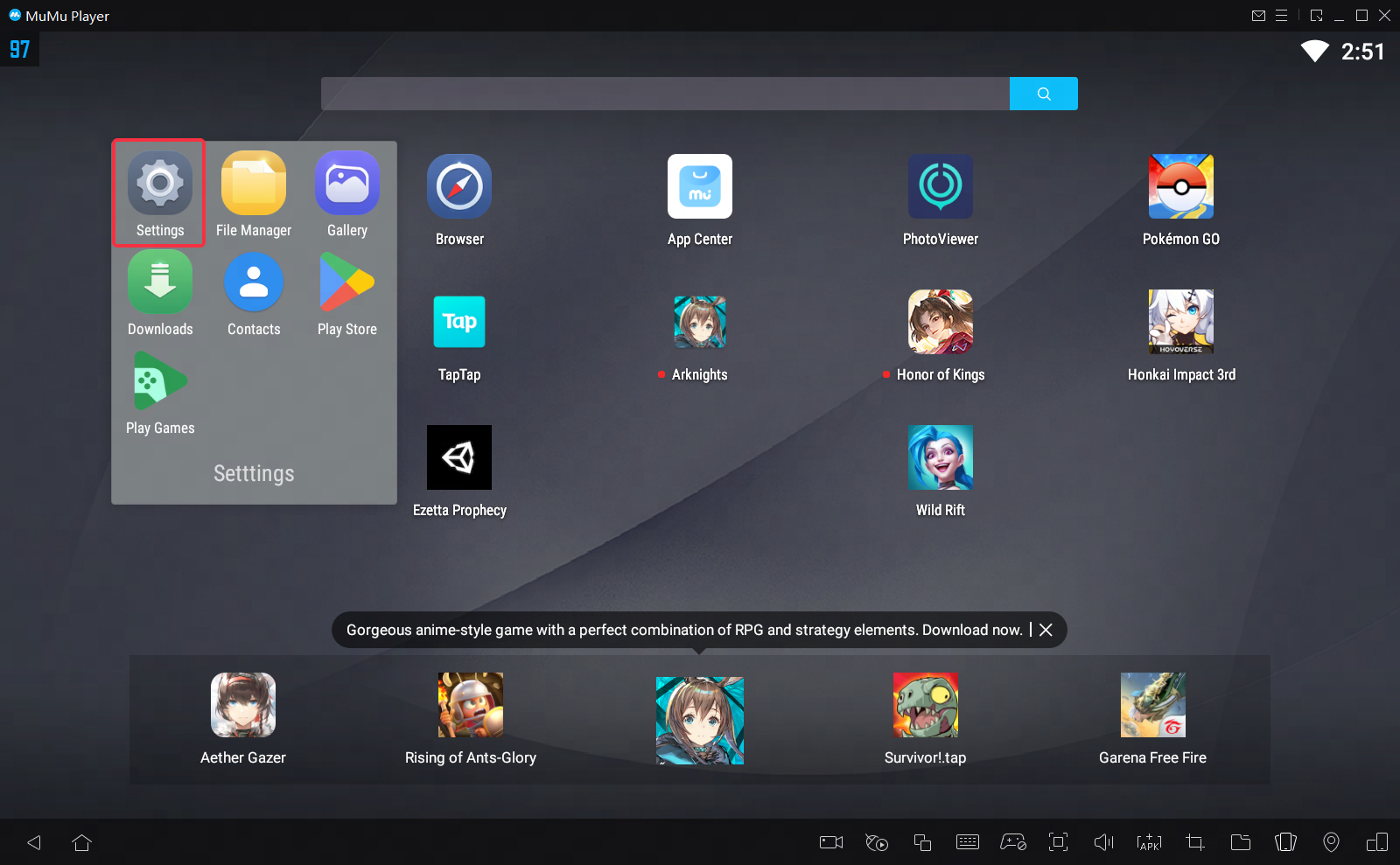
Task: Open the operation recorder (macro) tool
Action: click(877, 842)
